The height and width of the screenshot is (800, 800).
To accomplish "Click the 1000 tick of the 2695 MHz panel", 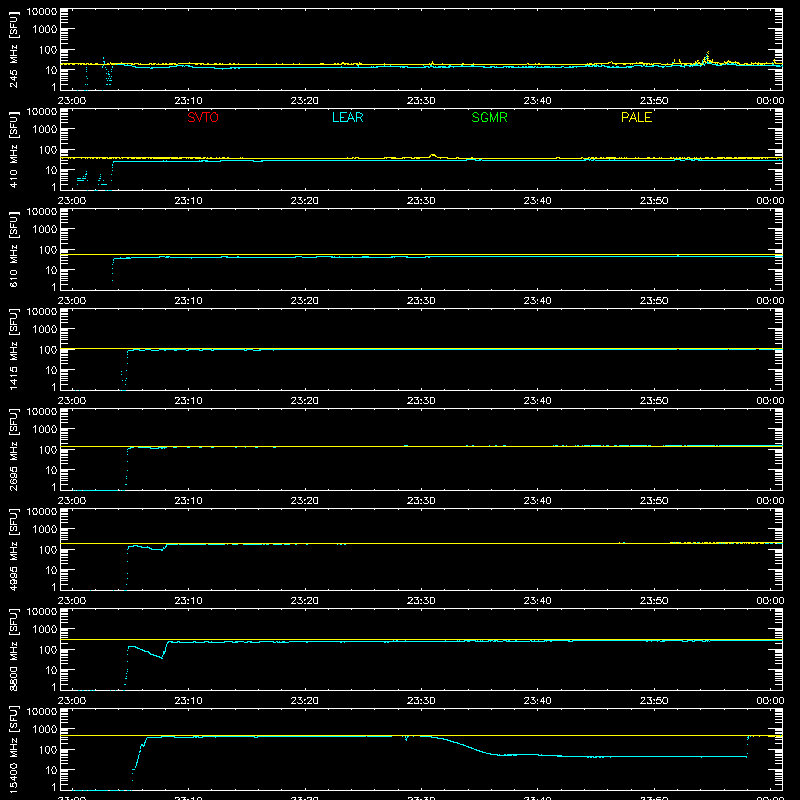I will 45,430.
